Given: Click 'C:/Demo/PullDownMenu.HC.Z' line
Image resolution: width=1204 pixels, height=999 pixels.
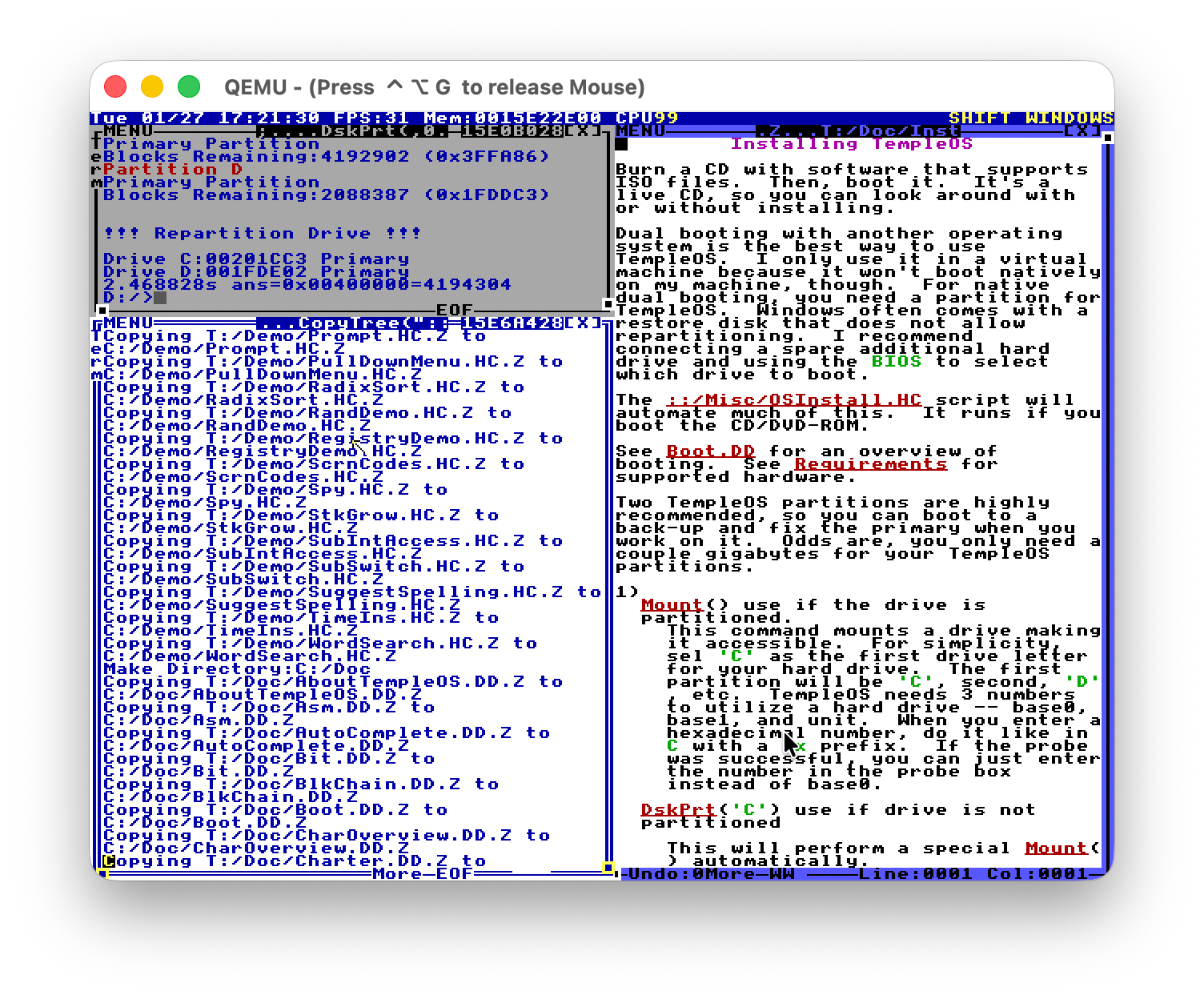Looking at the screenshot, I should (x=263, y=374).
